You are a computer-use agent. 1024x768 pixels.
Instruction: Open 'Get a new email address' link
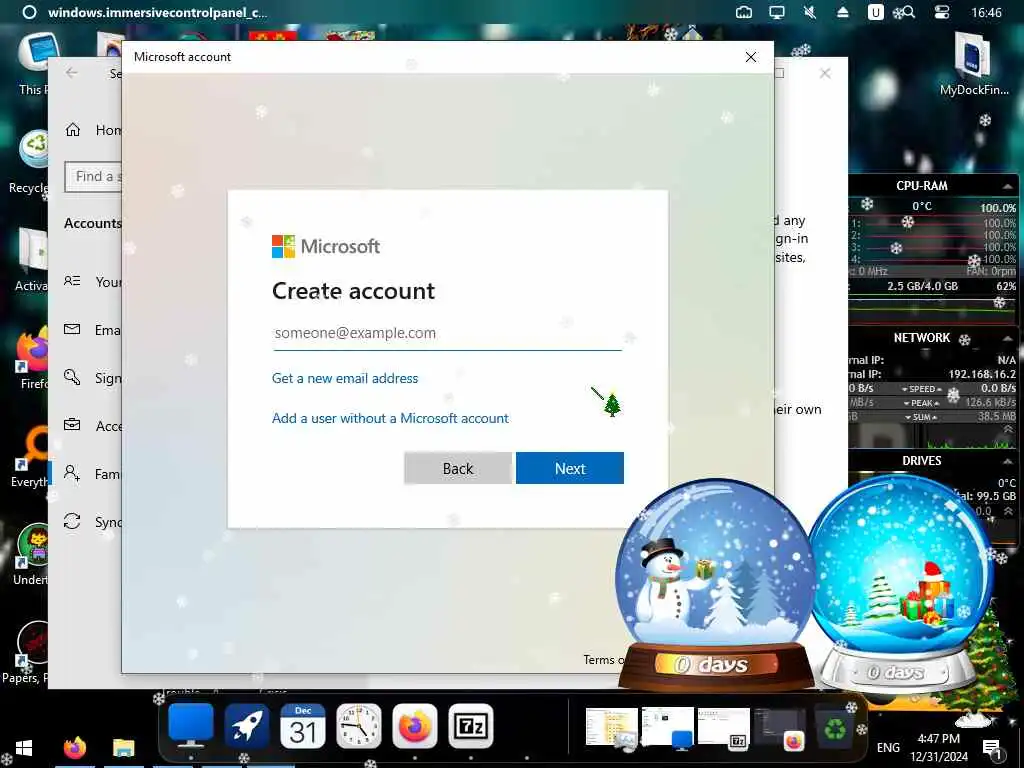[x=345, y=378]
